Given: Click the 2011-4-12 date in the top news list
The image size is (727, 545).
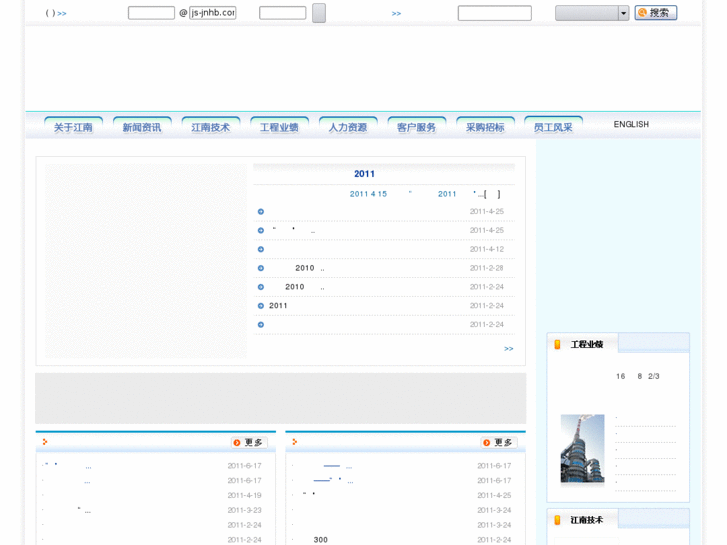Looking at the screenshot, I should click(486, 249).
